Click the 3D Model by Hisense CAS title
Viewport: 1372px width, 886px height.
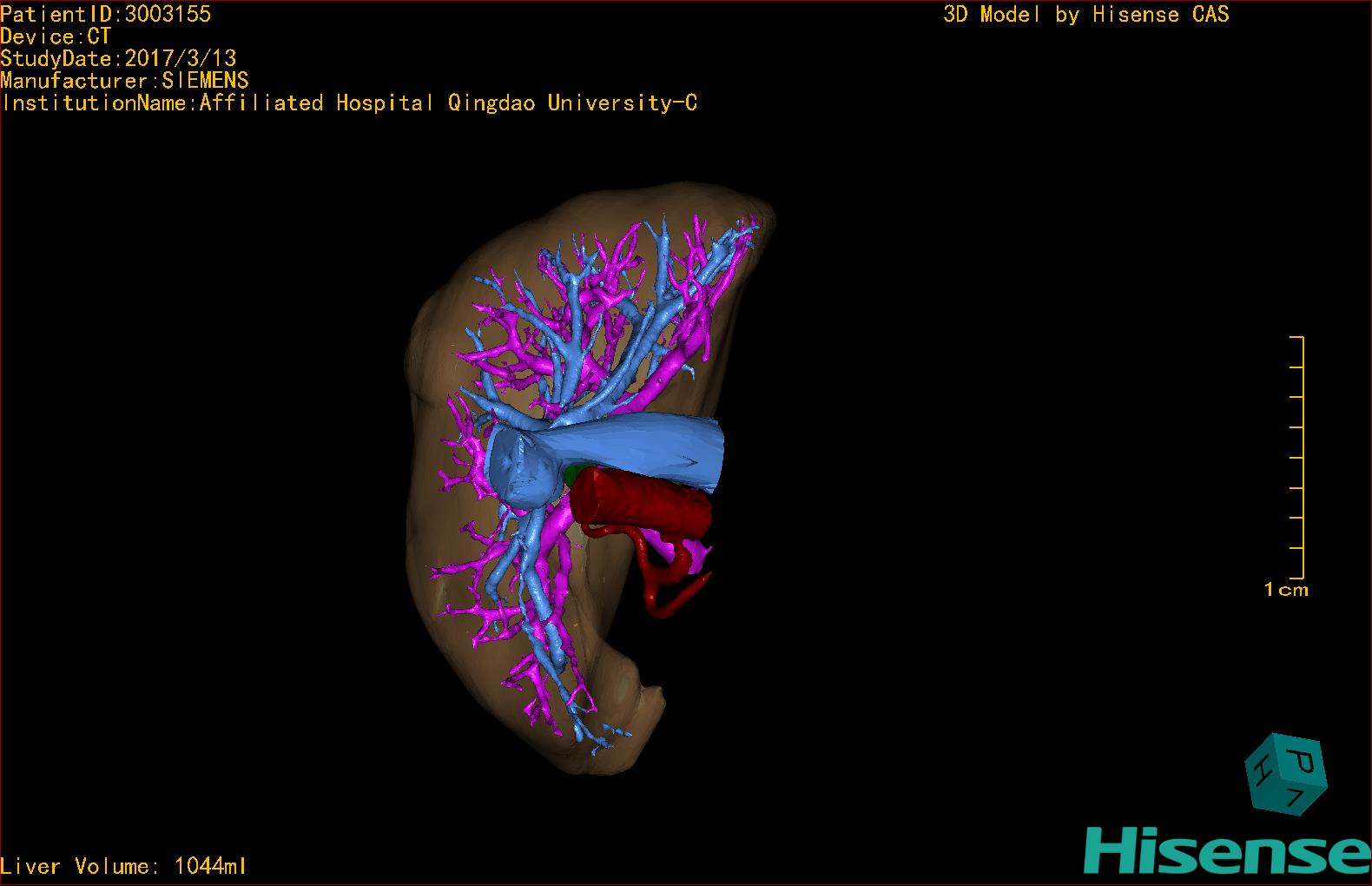point(1085,15)
